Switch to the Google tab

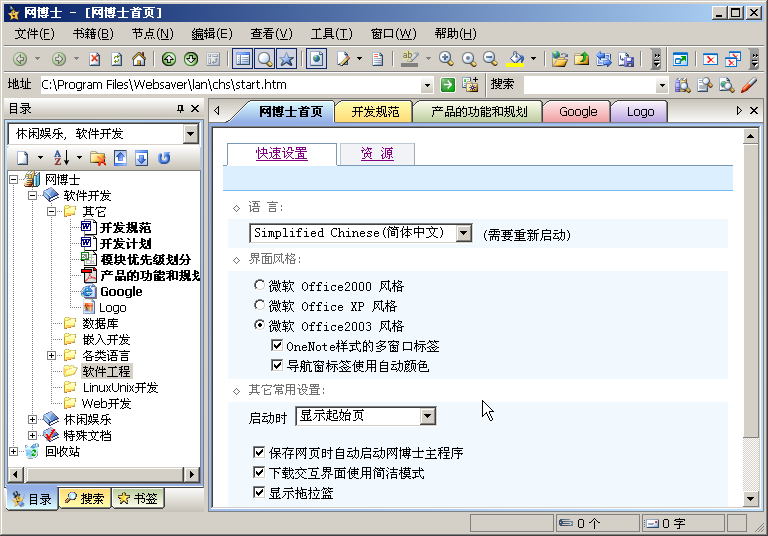(x=577, y=112)
